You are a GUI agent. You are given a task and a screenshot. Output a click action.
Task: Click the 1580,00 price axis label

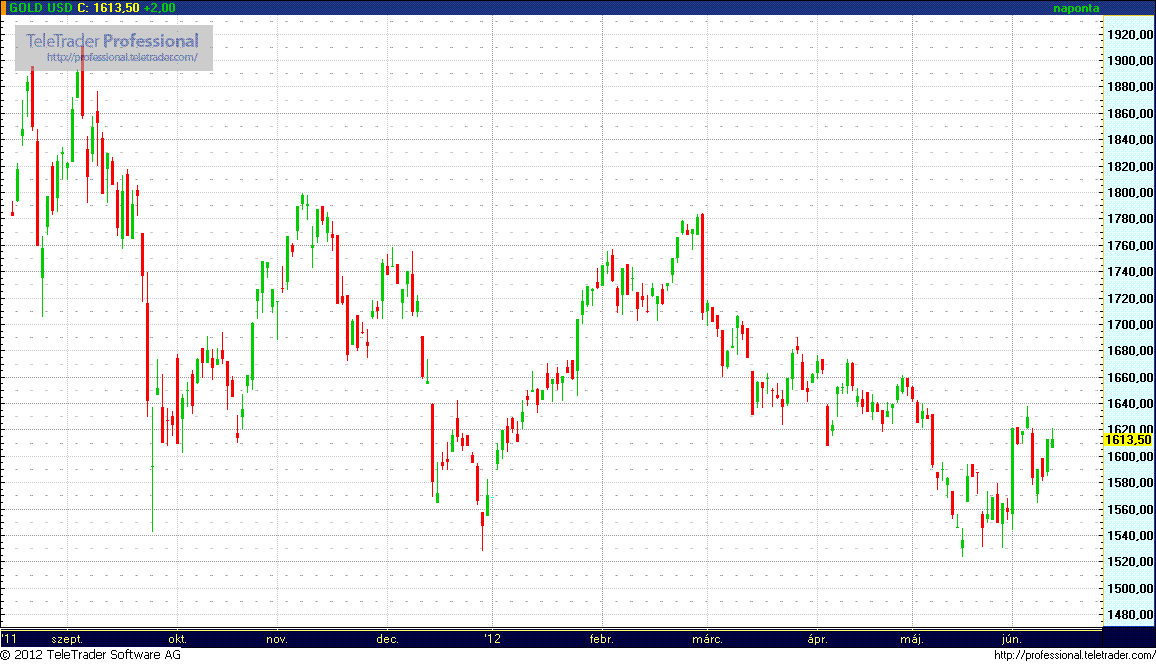point(1130,483)
